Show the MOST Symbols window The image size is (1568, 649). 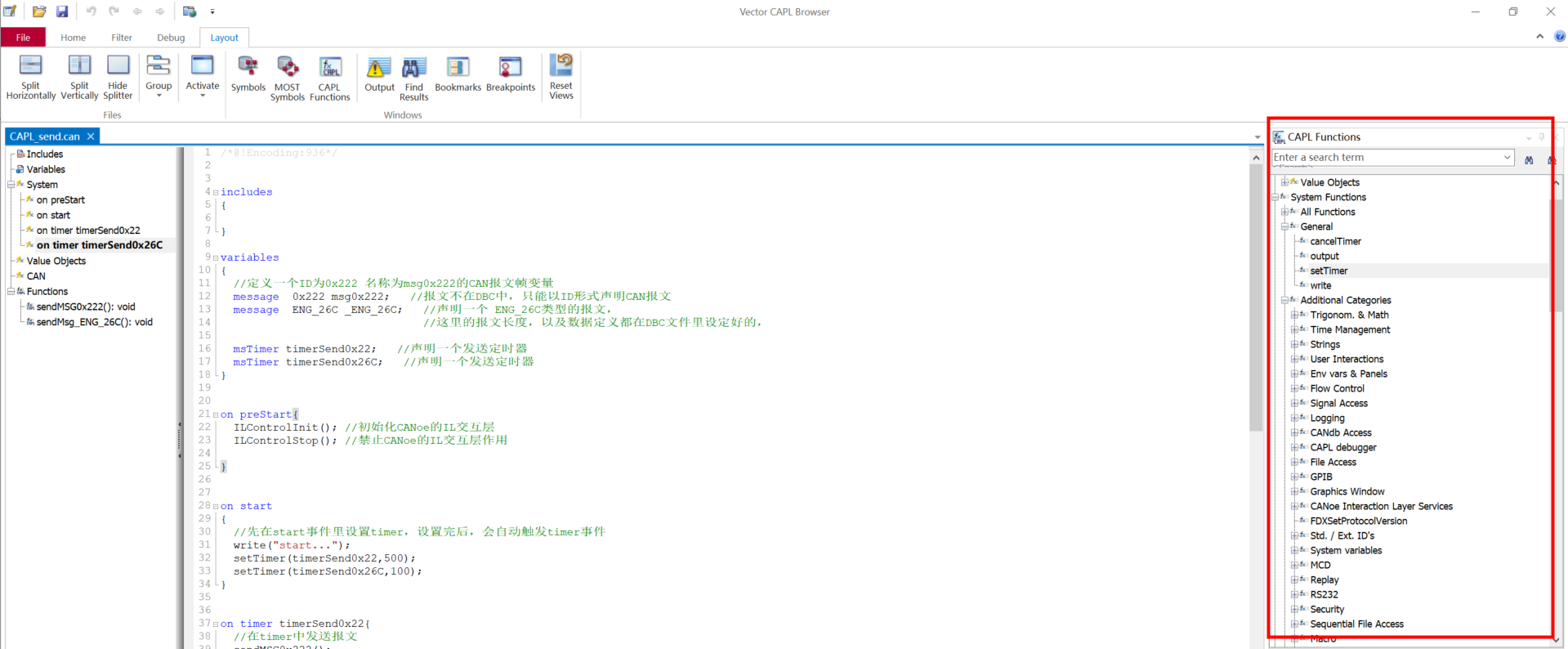point(288,77)
